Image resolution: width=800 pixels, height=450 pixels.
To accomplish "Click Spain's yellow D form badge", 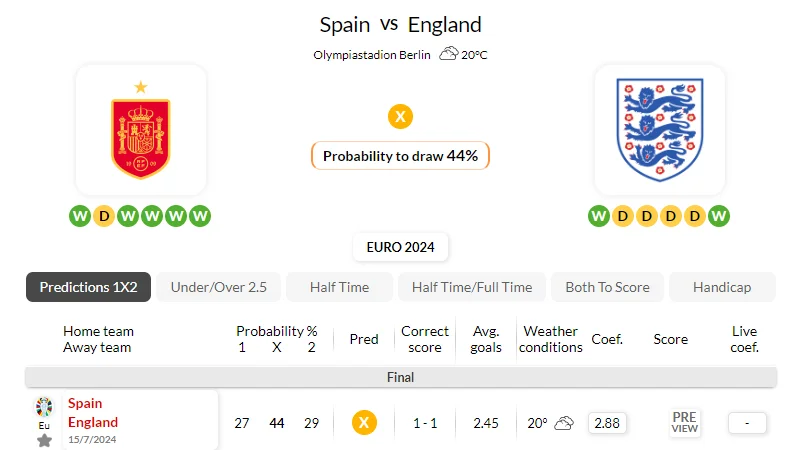I will pyautogui.click(x=104, y=216).
